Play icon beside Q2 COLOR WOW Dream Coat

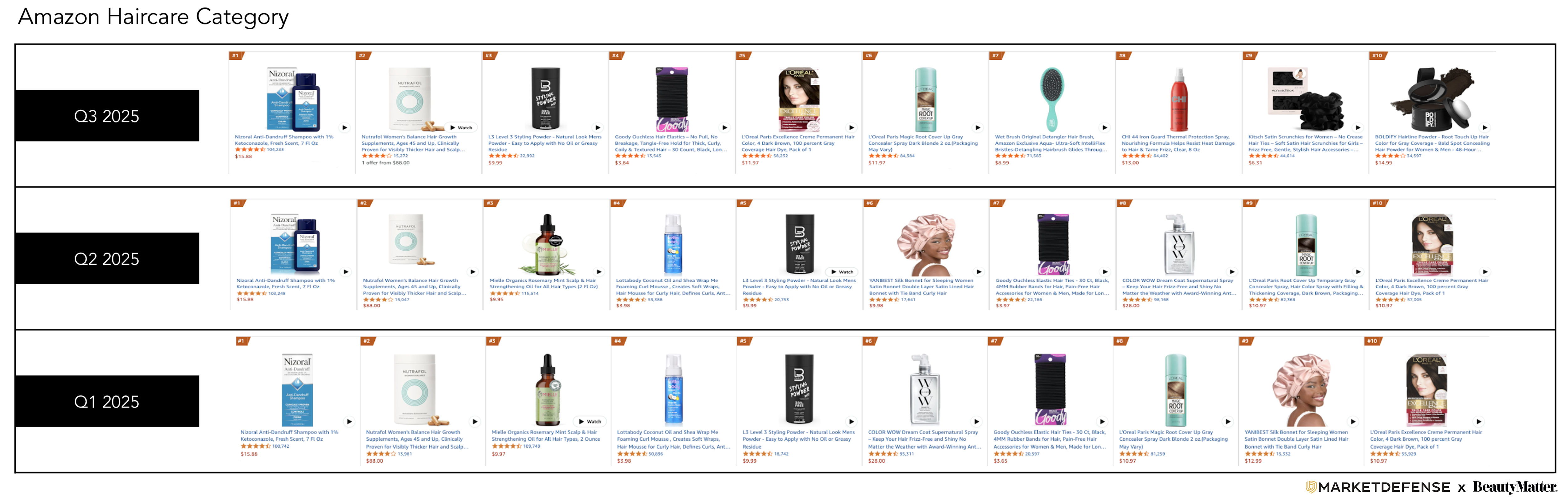click(x=1232, y=272)
